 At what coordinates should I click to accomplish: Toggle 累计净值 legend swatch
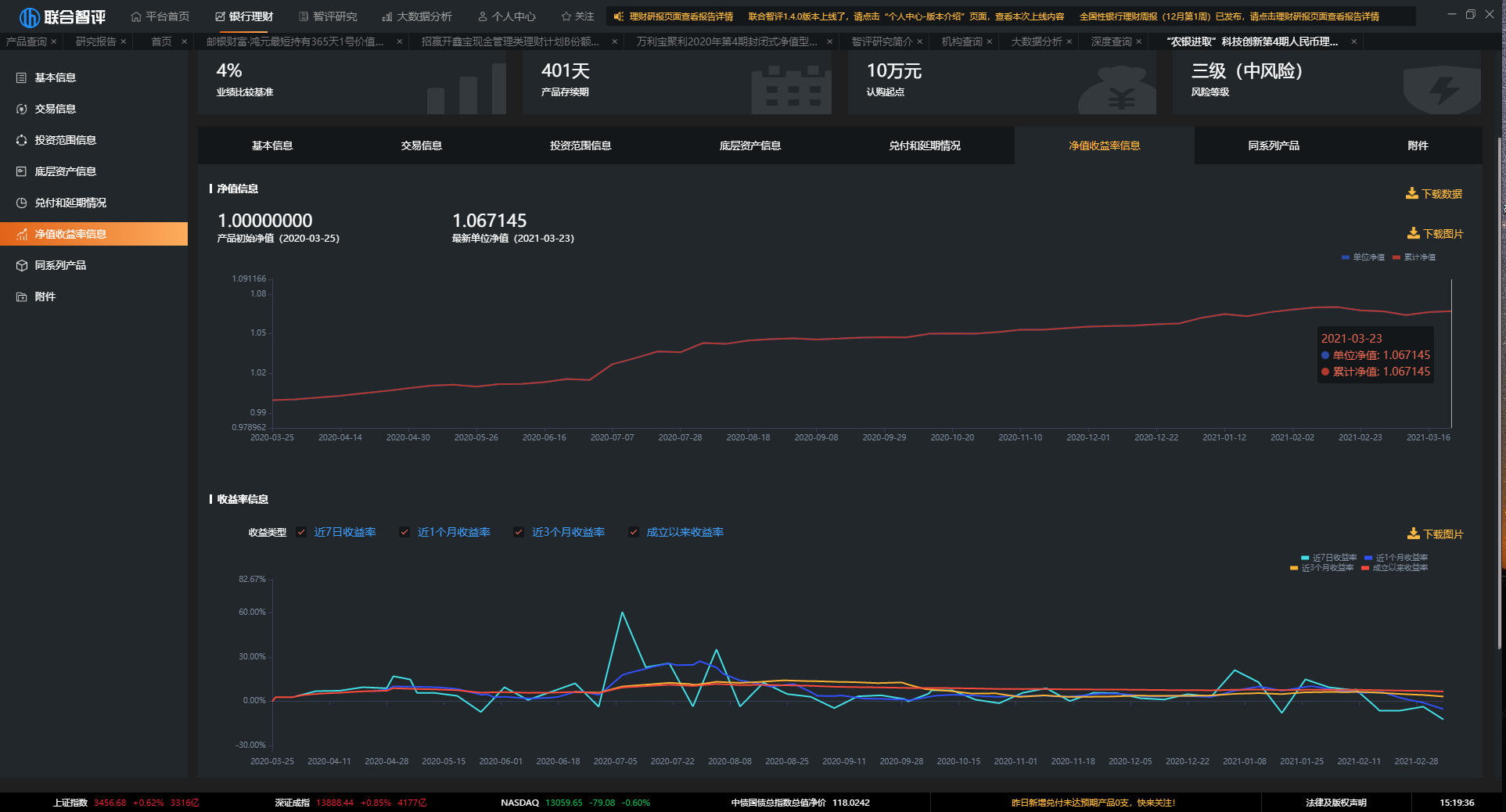(x=1396, y=257)
